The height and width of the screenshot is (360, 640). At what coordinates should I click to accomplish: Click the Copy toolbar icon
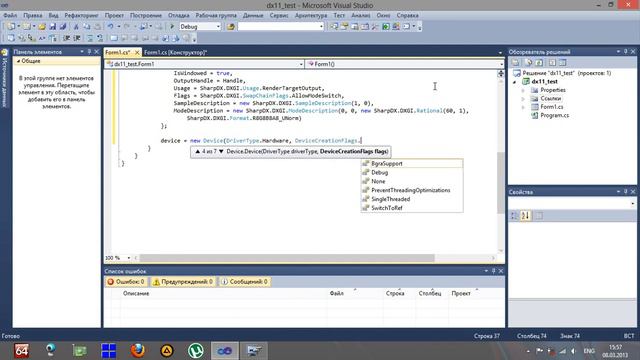[x=87, y=27]
